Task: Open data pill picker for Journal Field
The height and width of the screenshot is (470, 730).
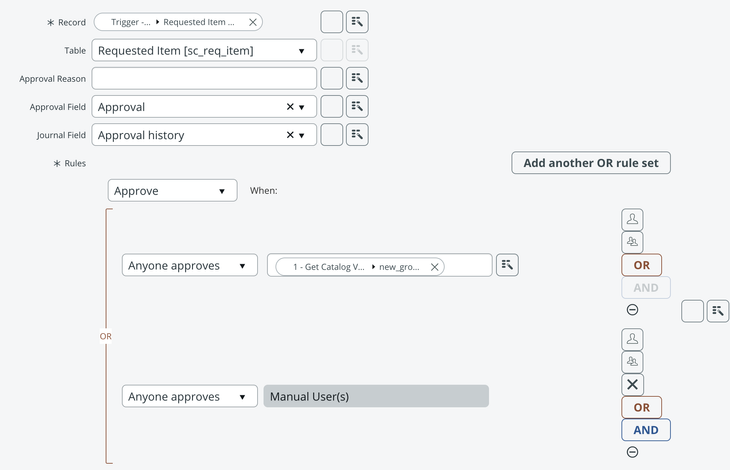Action: coord(358,134)
